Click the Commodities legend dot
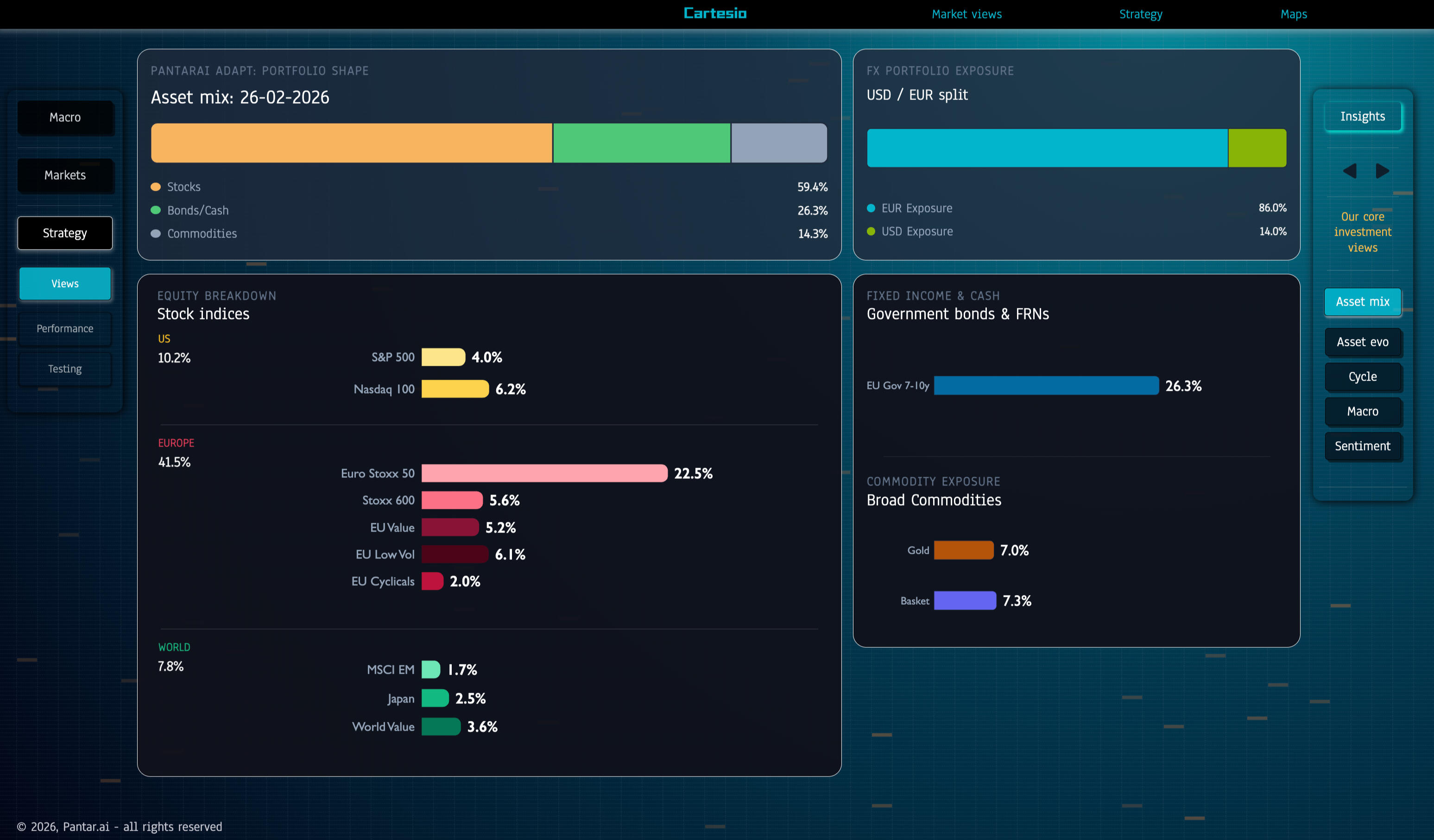 [x=155, y=233]
